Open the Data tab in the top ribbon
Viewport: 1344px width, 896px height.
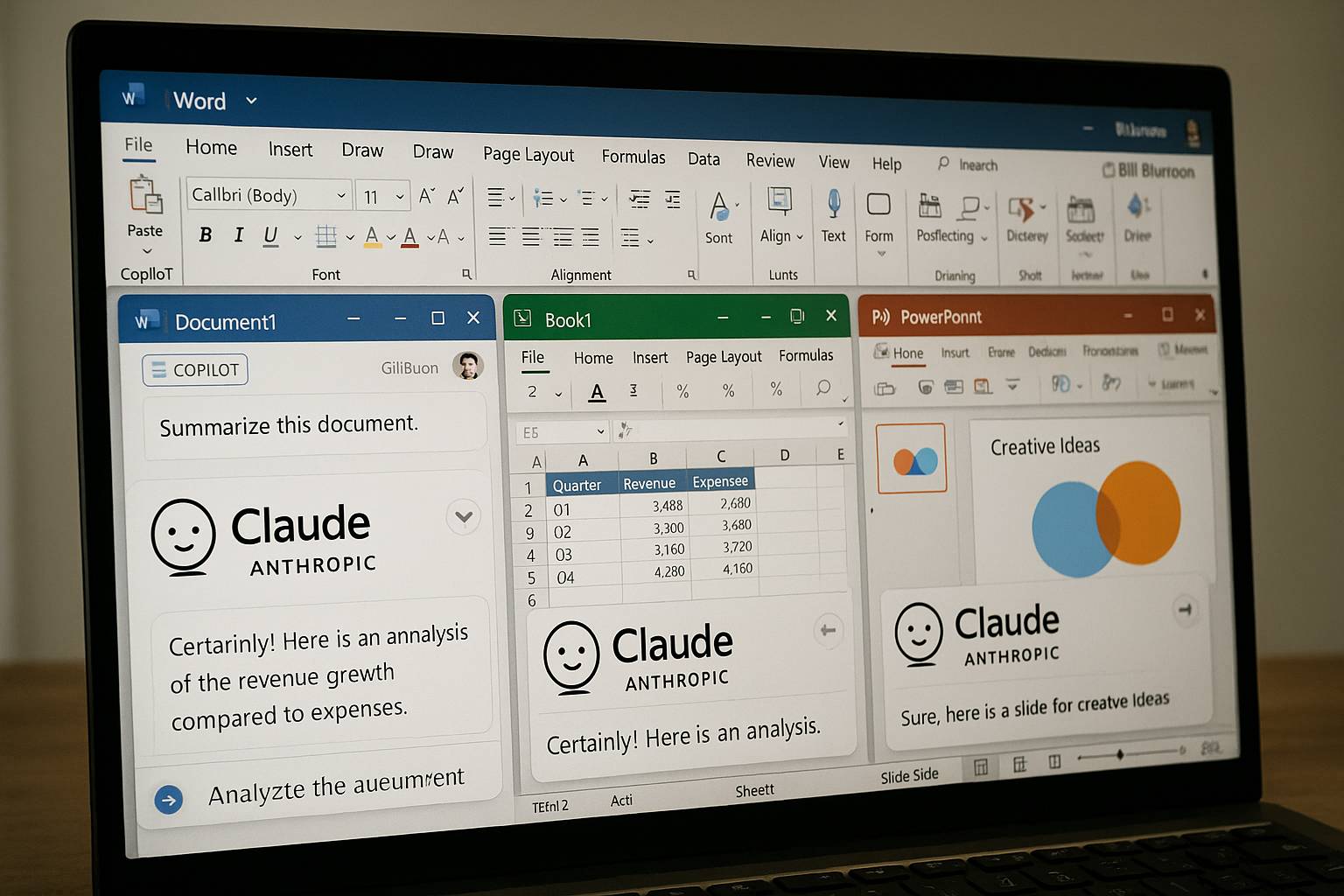point(703,159)
